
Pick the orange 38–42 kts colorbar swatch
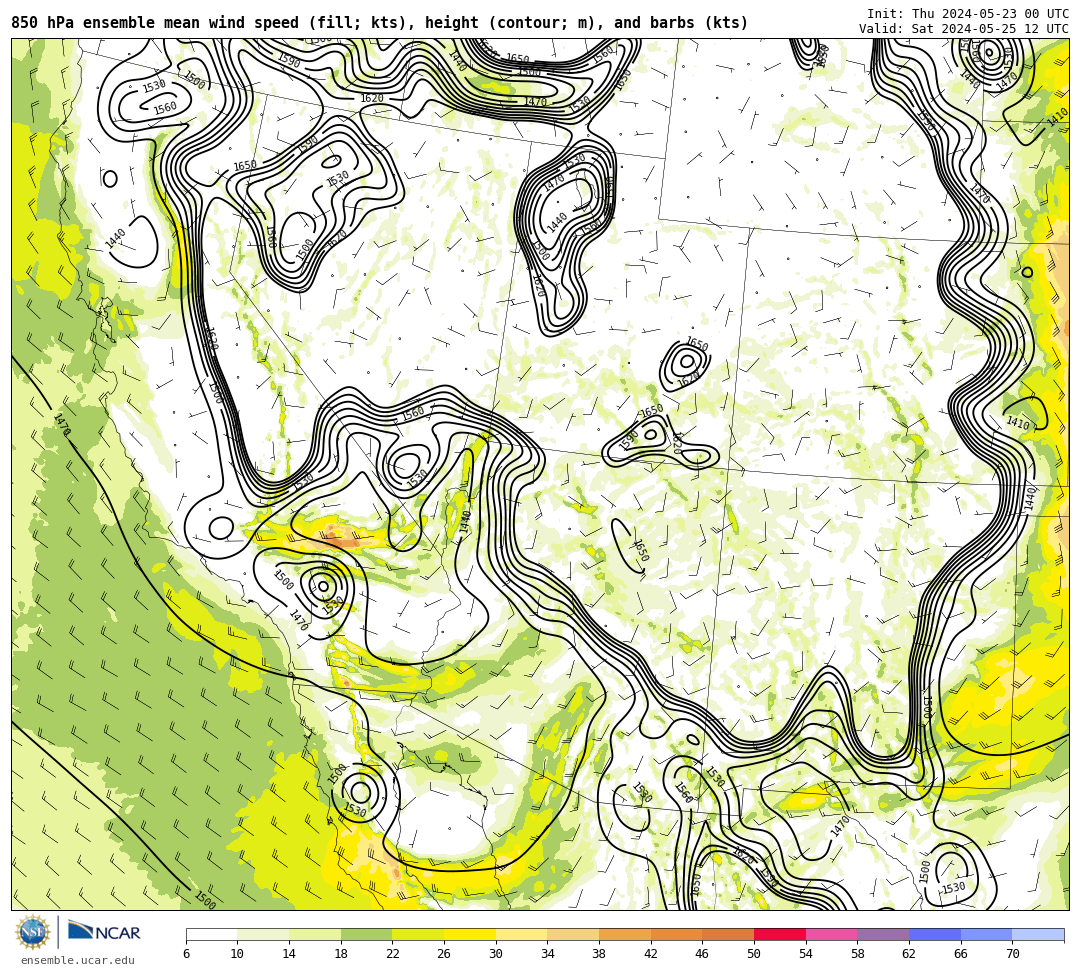tap(625, 934)
